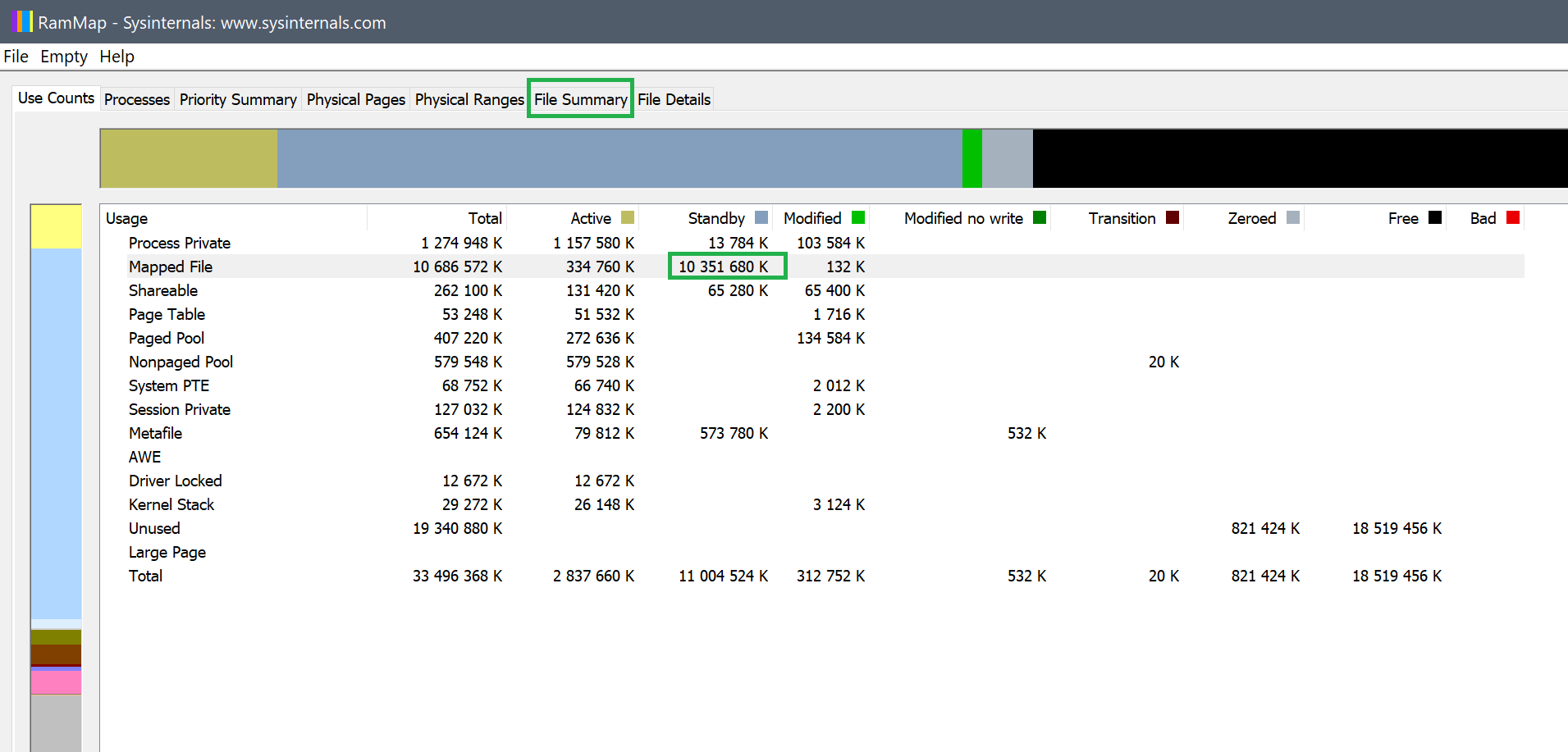Switch to the File Details tab
1568x752 pixels.
click(674, 99)
